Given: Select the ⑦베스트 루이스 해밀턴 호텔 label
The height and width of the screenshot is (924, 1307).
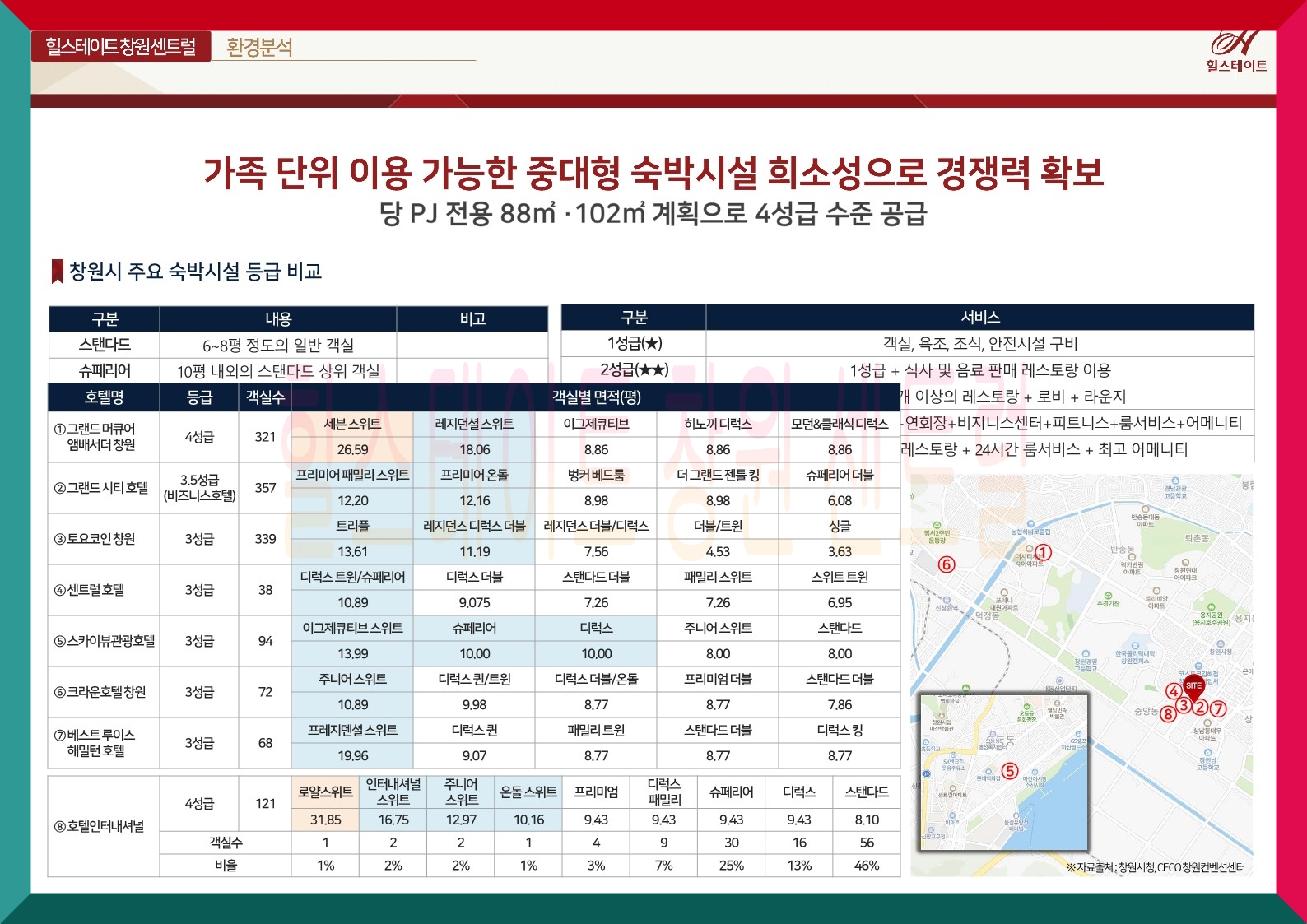Looking at the screenshot, I should point(95,743).
